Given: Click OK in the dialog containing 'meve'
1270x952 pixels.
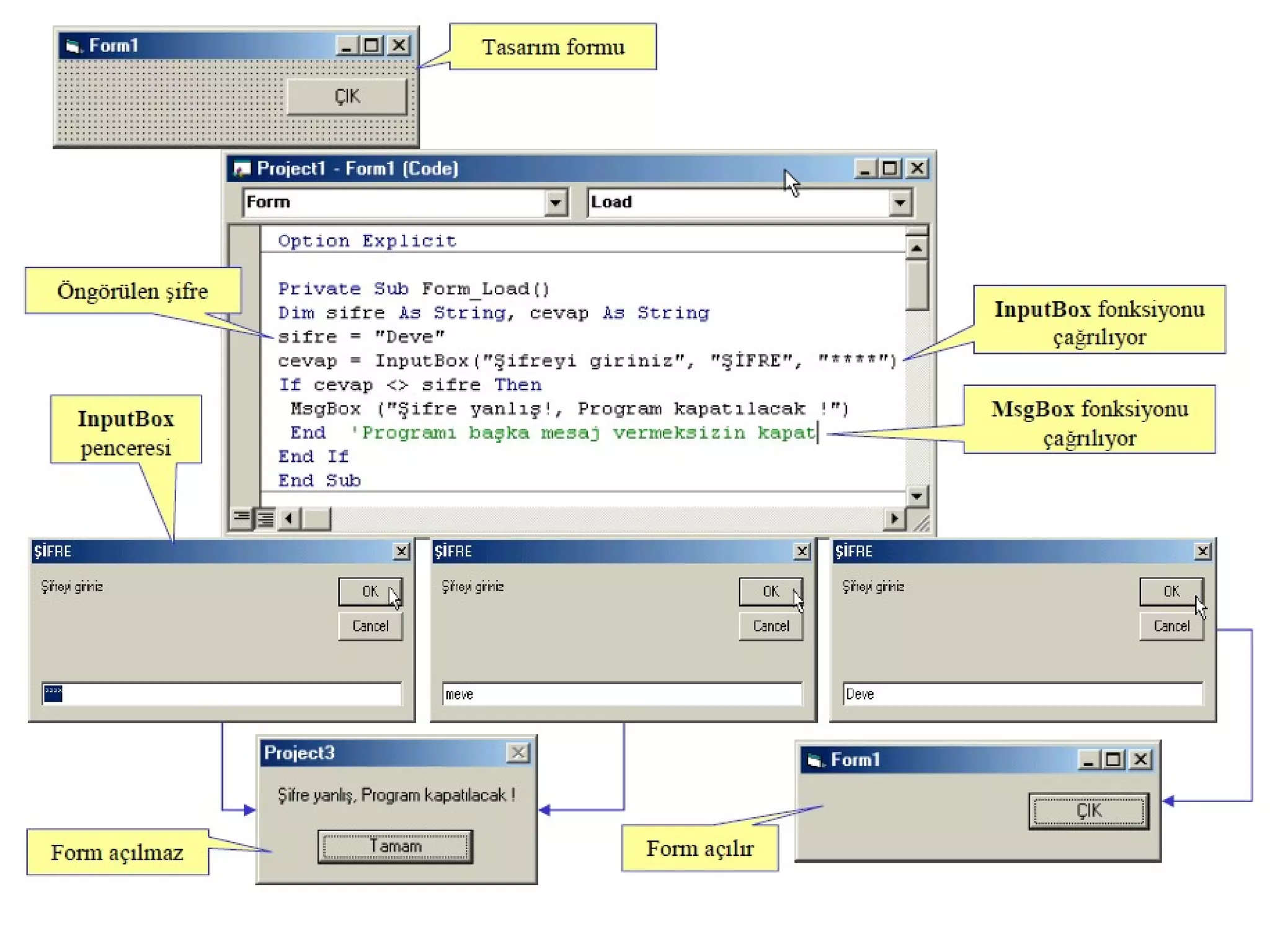Looking at the screenshot, I should [x=770, y=591].
